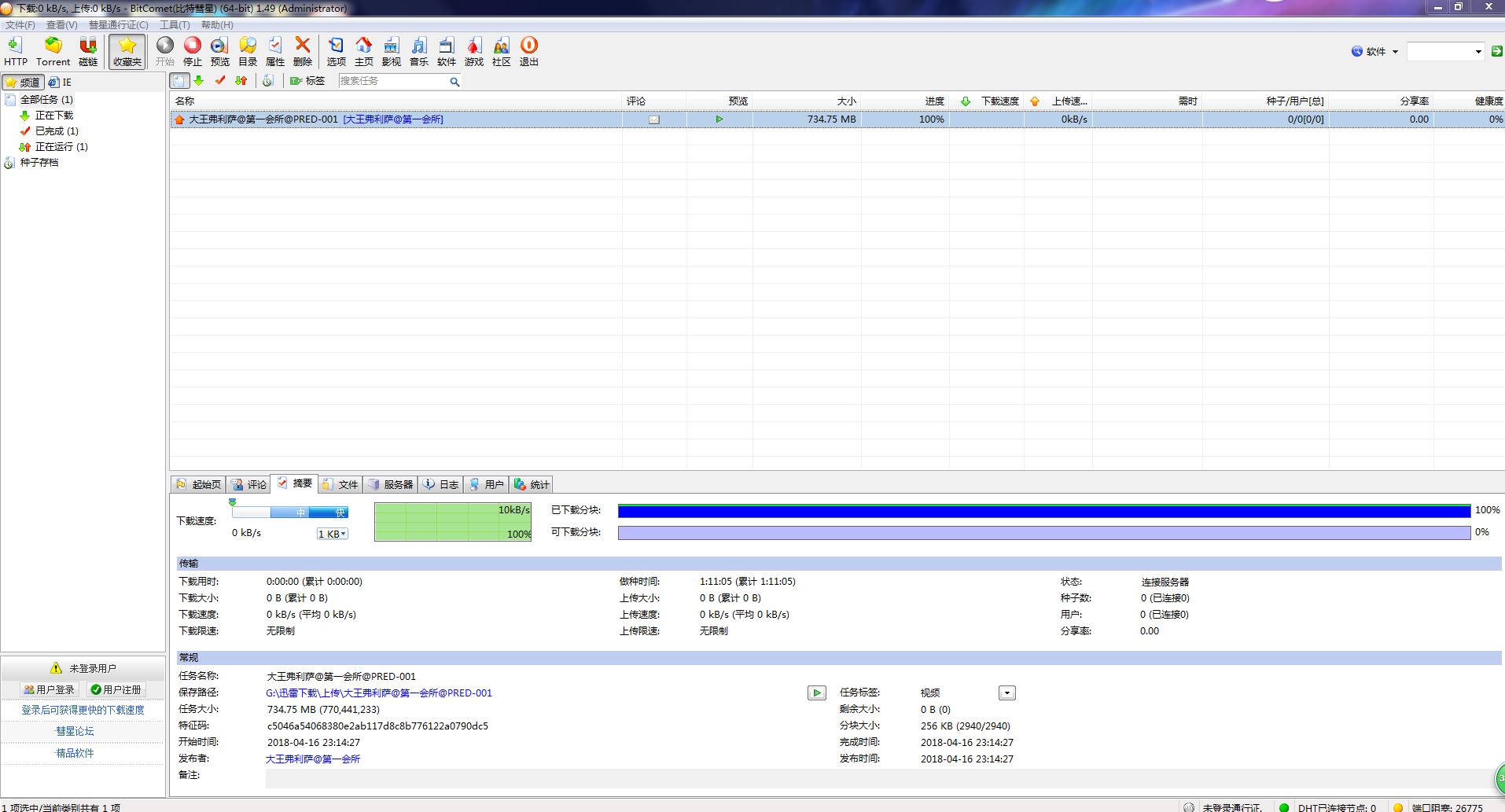Toggle the completed-tasks checkmark filter

[220, 81]
